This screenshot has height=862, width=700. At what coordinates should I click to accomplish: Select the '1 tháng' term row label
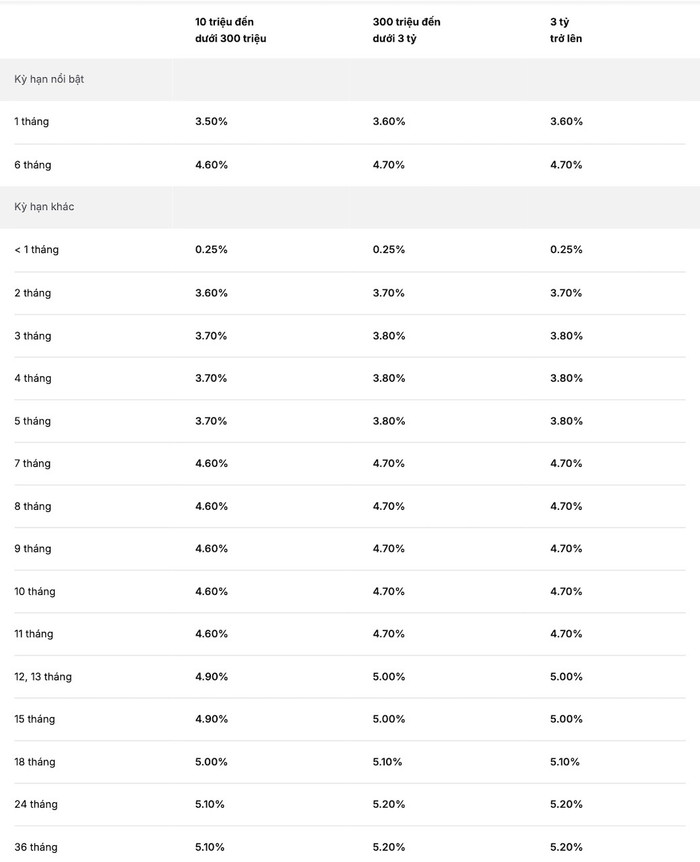pyautogui.click(x=31, y=121)
